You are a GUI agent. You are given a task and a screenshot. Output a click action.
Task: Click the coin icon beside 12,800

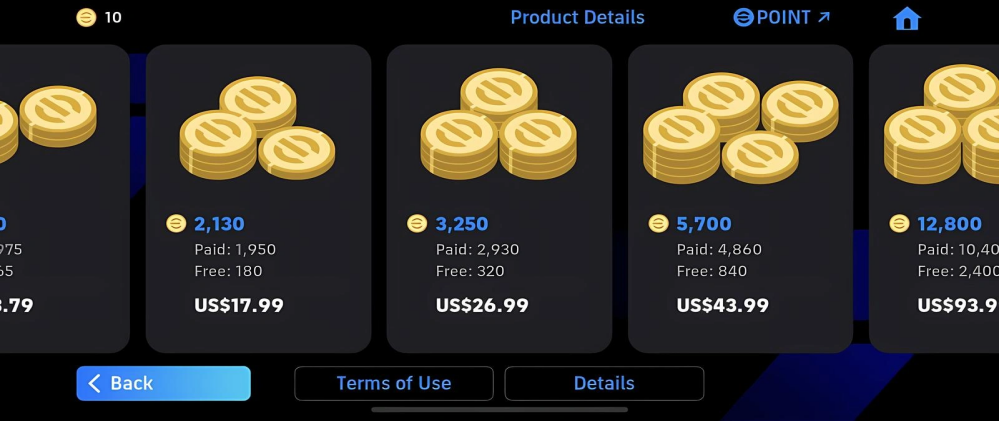pyautogui.click(x=899, y=224)
